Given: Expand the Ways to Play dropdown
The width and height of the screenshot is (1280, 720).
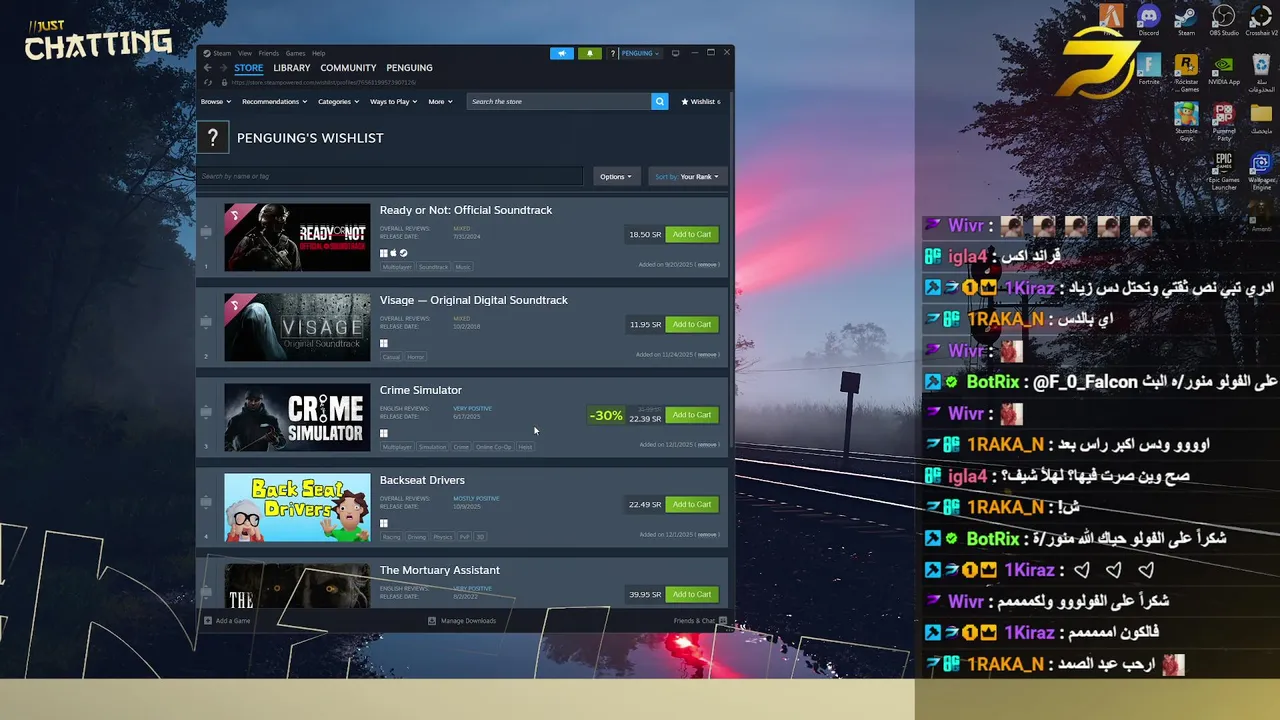Looking at the screenshot, I should [394, 101].
